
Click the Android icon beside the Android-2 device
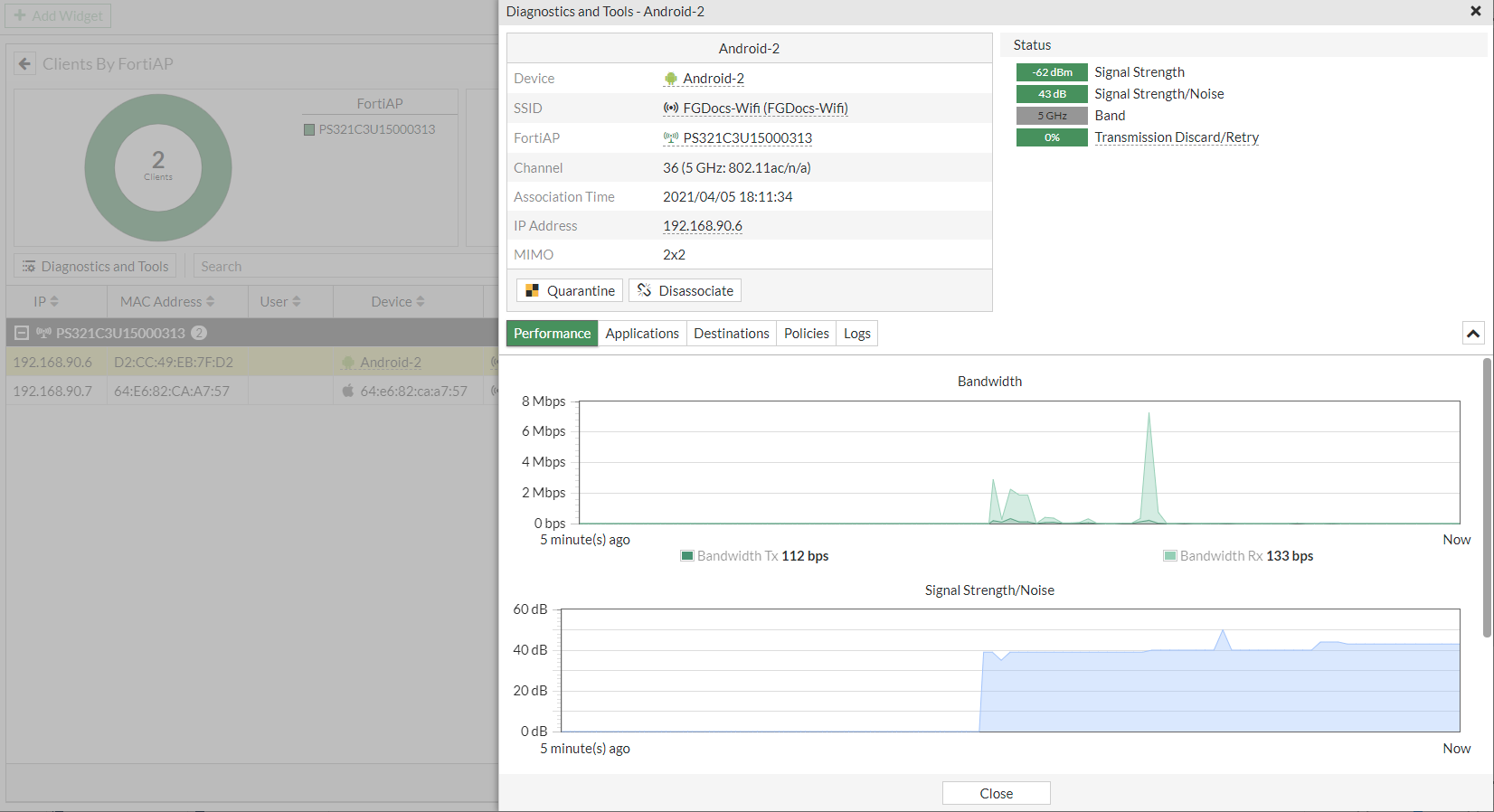[670, 79]
